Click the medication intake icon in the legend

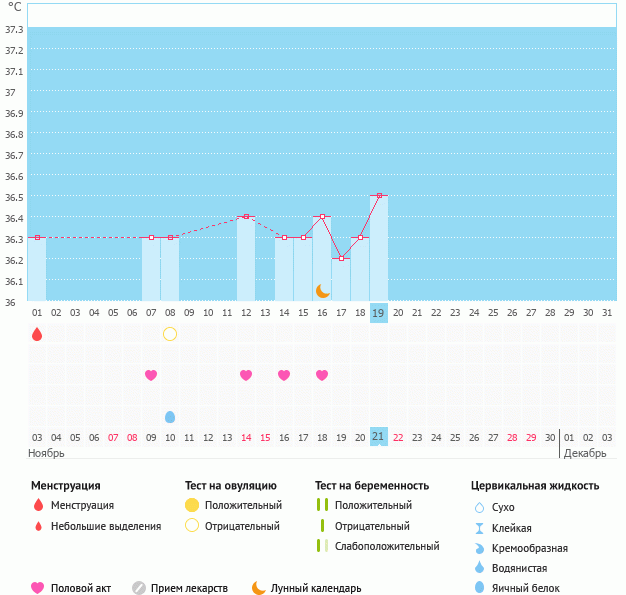pyautogui.click(x=139, y=588)
